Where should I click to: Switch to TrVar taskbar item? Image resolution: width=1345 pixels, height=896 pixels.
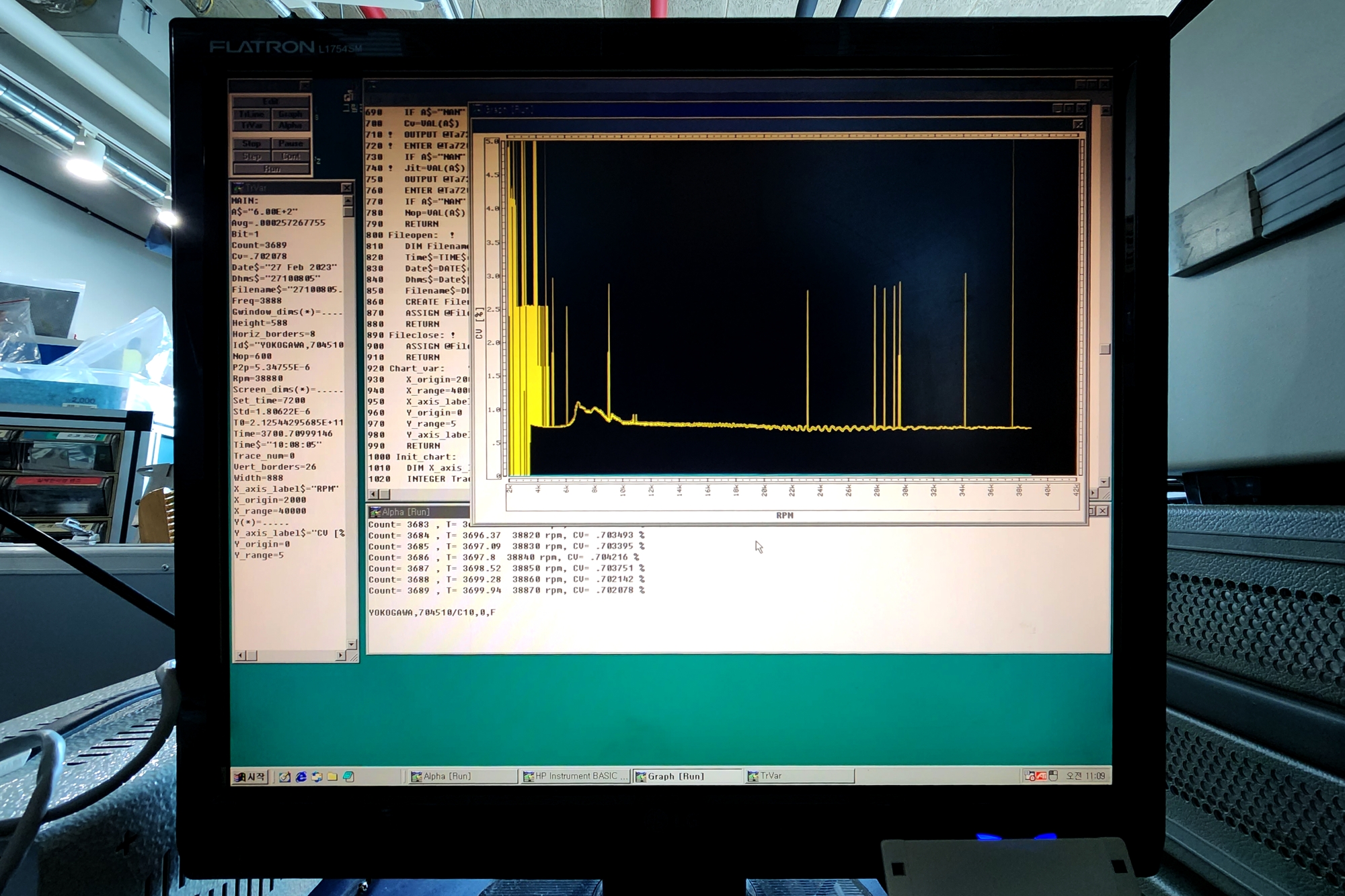point(799,776)
